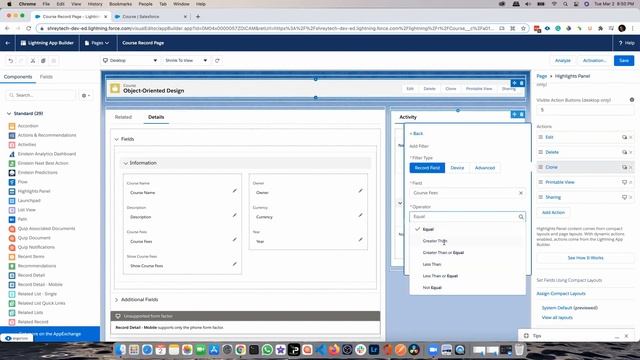Image resolution: width=640 pixels, height=360 pixels.
Task: Select Advanced filter type
Action: [x=484, y=168]
